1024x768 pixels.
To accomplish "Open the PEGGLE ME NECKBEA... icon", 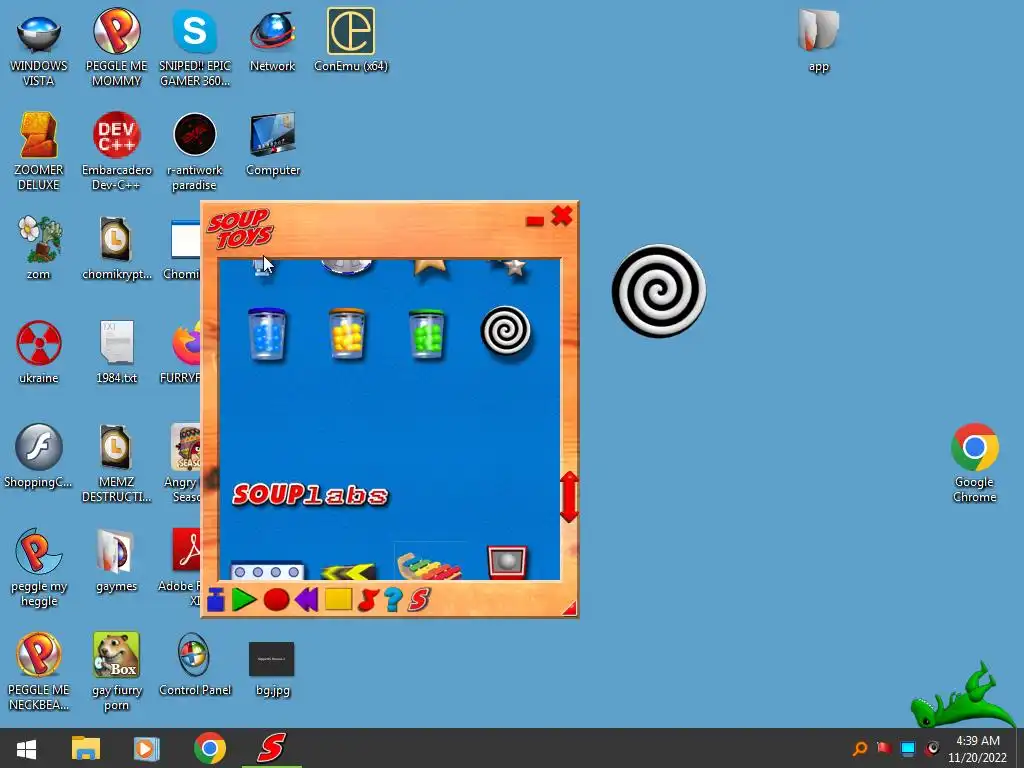I will click(x=39, y=671).
